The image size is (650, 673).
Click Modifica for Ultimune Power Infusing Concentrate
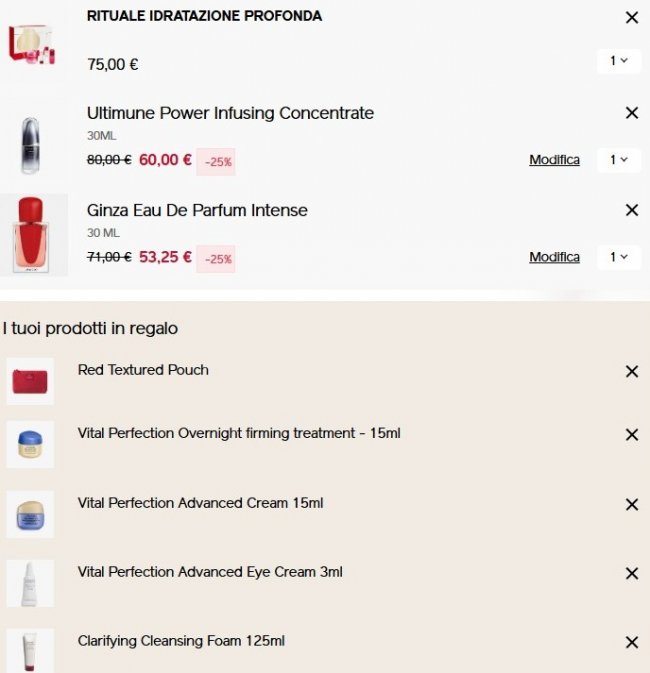coord(554,160)
